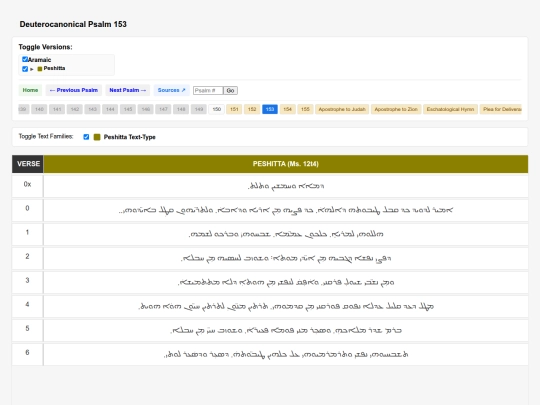
Task: Select verse number 5 cell
Action: pyautogui.click(x=28, y=330)
